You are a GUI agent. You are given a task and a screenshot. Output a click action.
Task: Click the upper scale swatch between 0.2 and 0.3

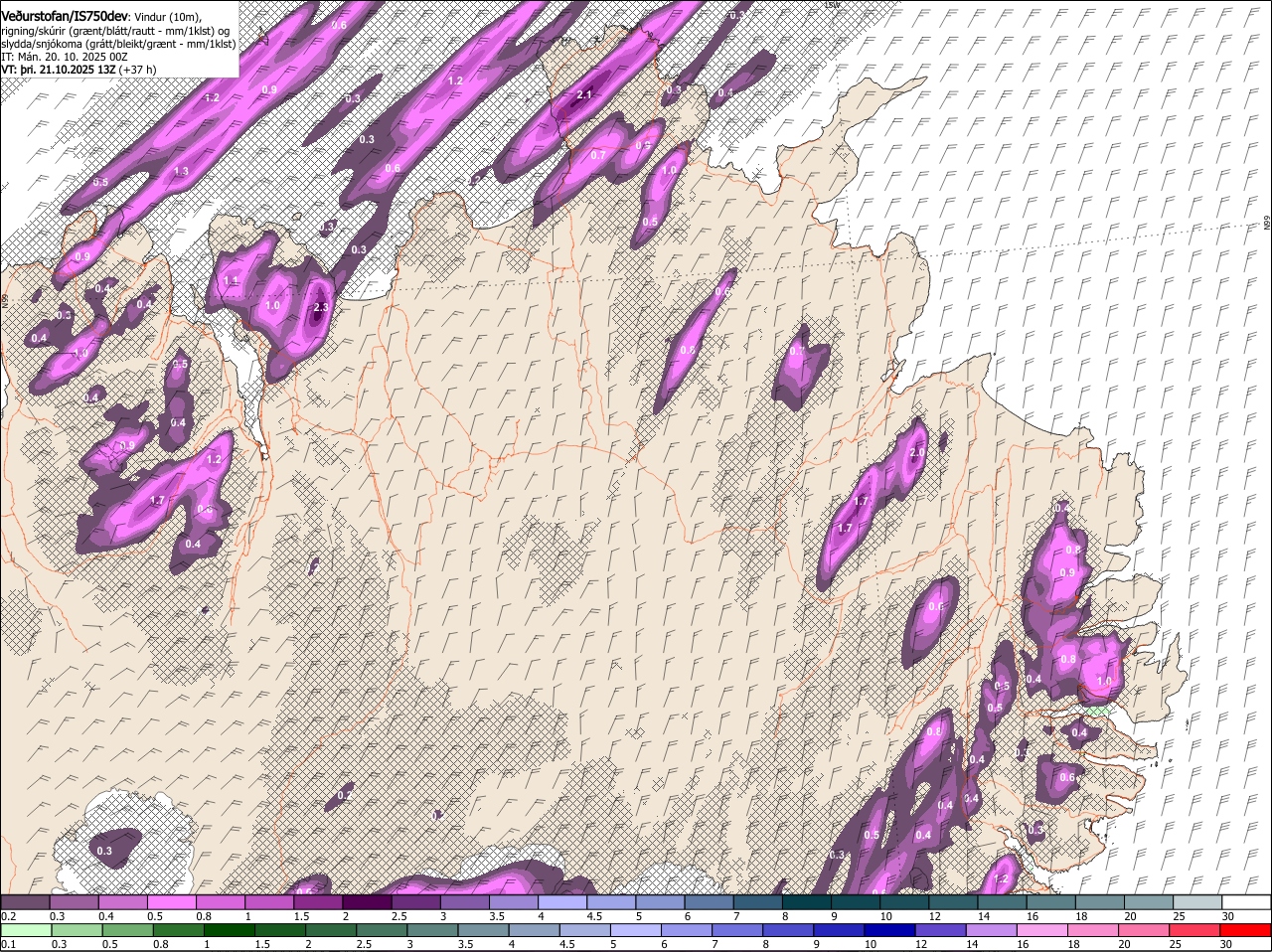pos(25,902)
